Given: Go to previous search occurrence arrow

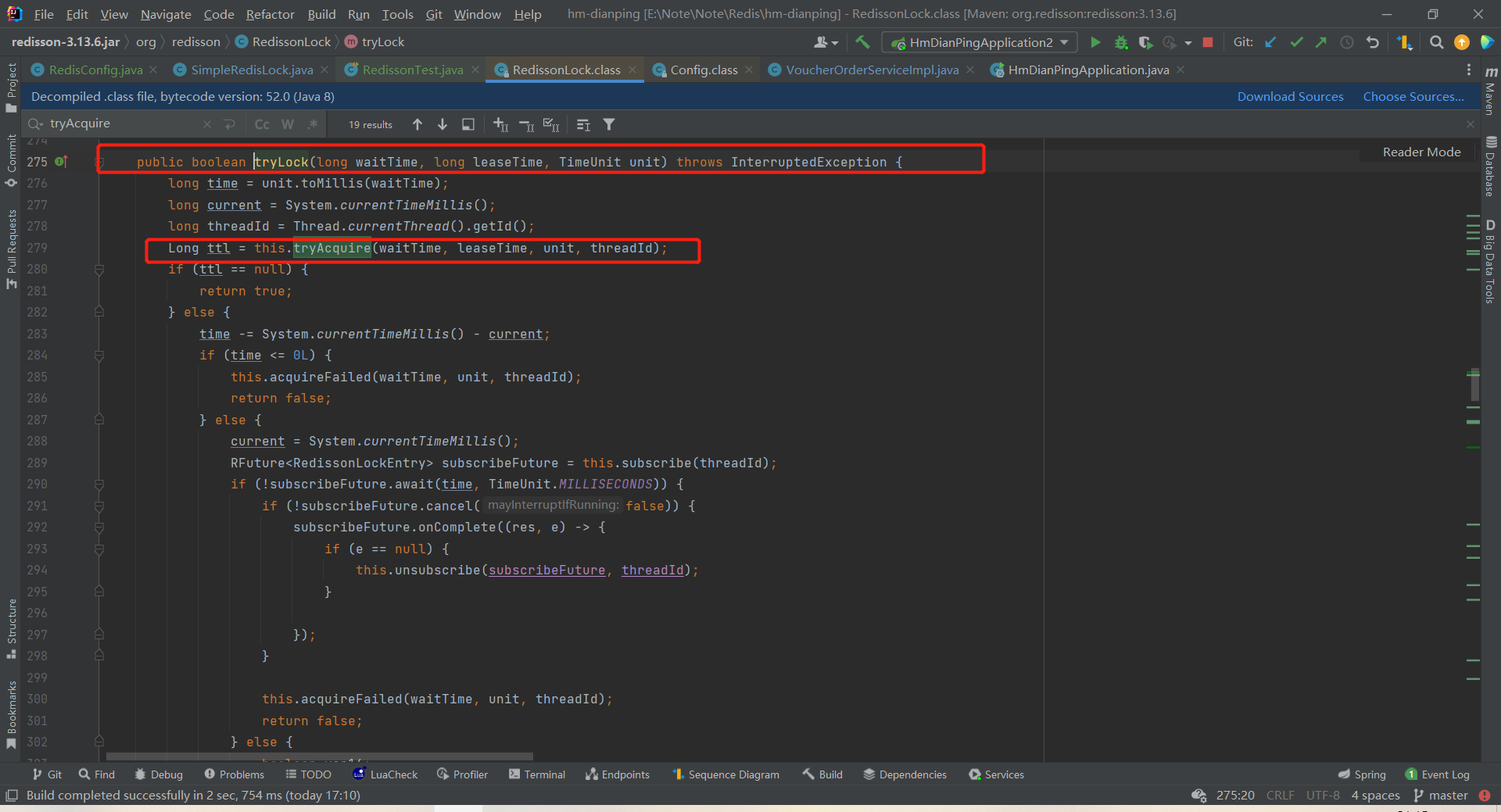Looking at the screenshot, I should point(417,124).
